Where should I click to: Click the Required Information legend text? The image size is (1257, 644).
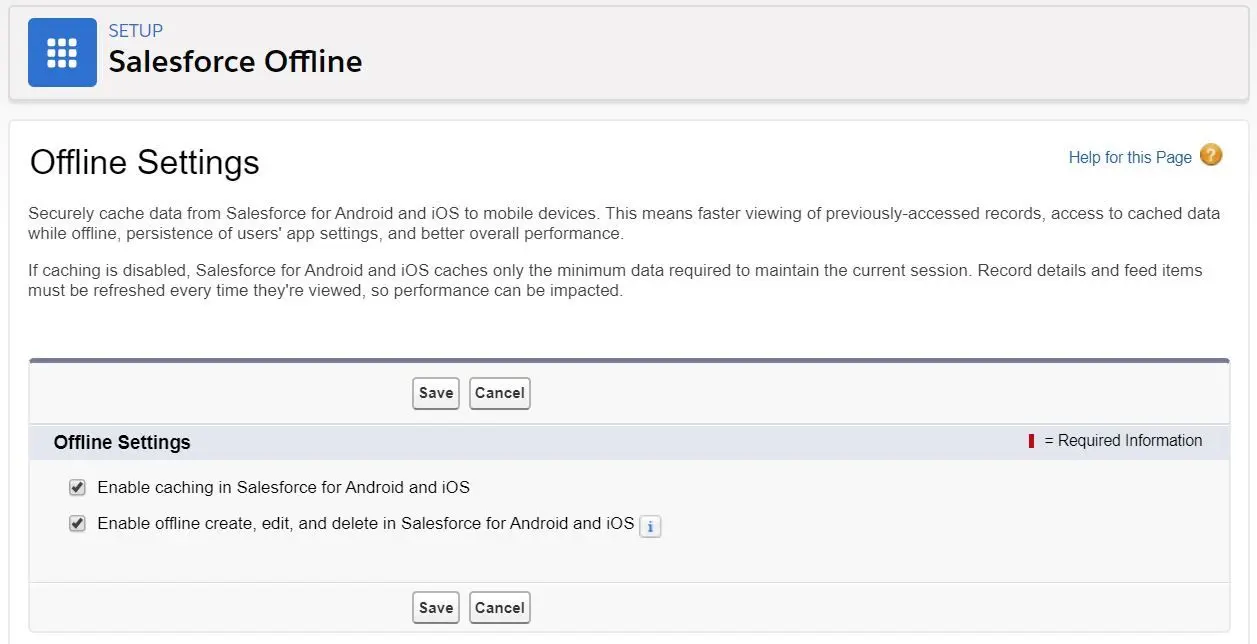[1123, 441]
